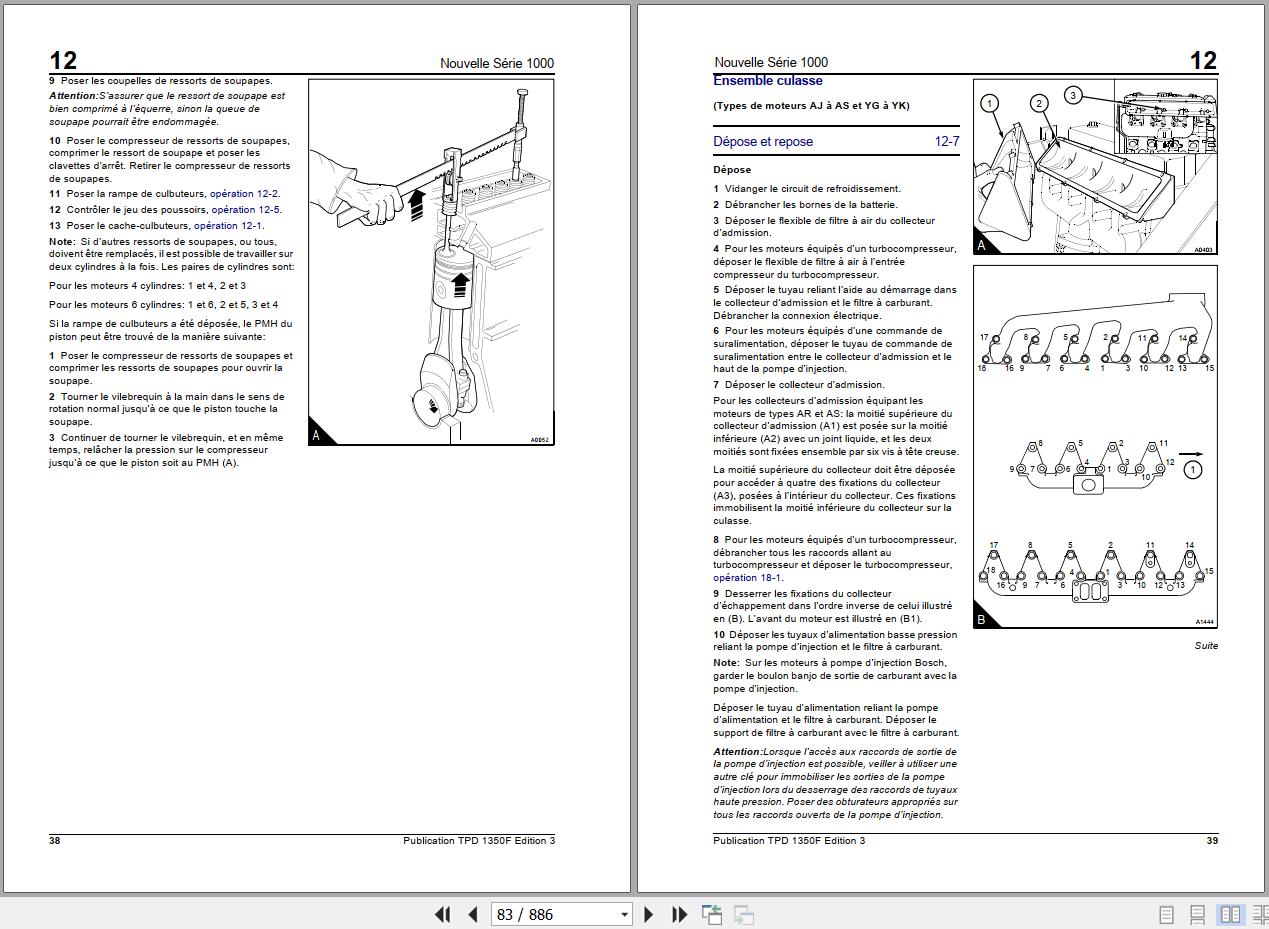Click the Dépose et repose heading
This screenshot has height=929, width=1269.
tap(763, 141)
